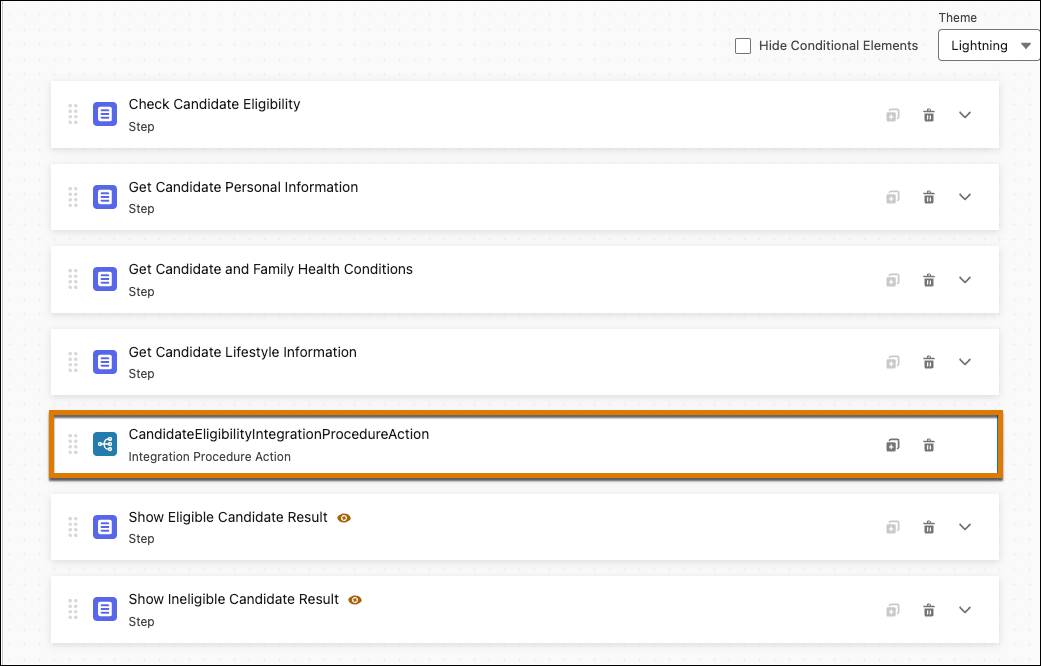Click the Get Candidate Personal Information step icon
Image resolution: width=1041 pixels, height=666 pixels.
point(105,197)
